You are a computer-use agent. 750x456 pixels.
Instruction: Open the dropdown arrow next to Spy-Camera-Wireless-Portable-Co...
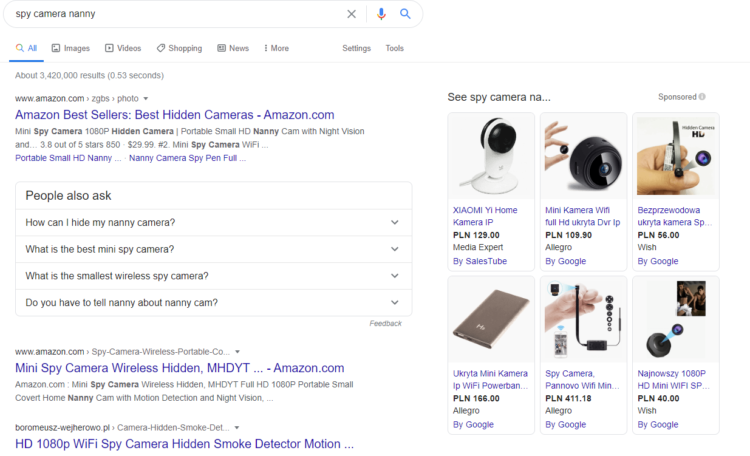pyautogui.click(x=237, y=352)
